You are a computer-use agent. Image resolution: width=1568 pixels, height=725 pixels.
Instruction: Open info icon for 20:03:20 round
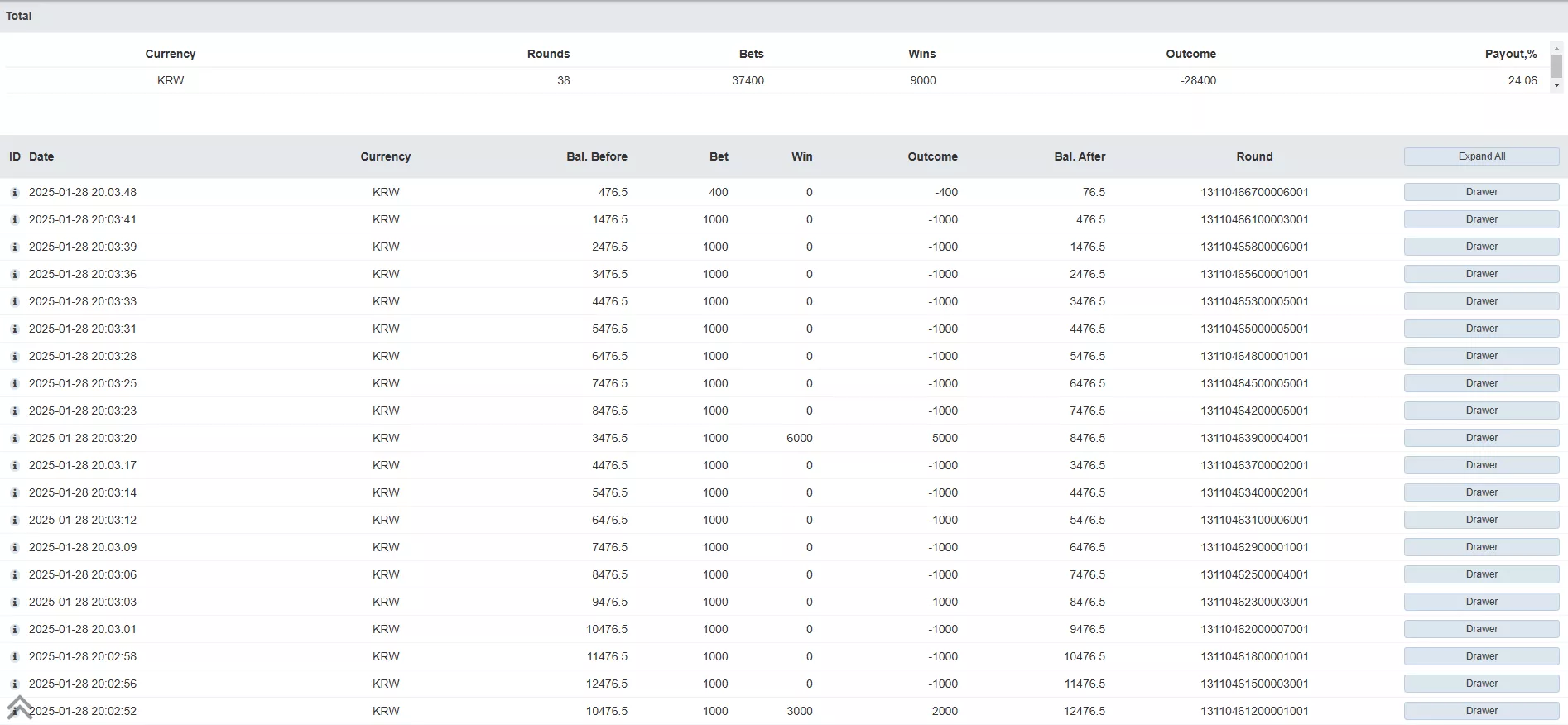click(x=14, y=438)
